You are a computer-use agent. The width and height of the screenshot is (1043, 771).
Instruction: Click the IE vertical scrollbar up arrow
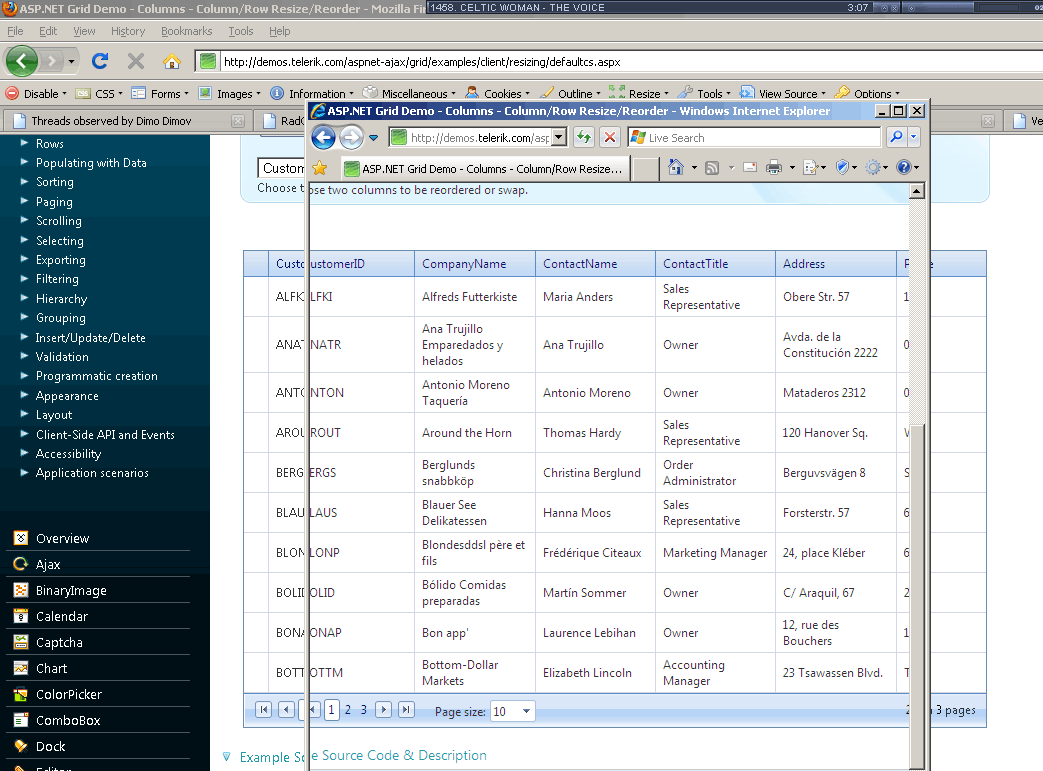[917, 192]
